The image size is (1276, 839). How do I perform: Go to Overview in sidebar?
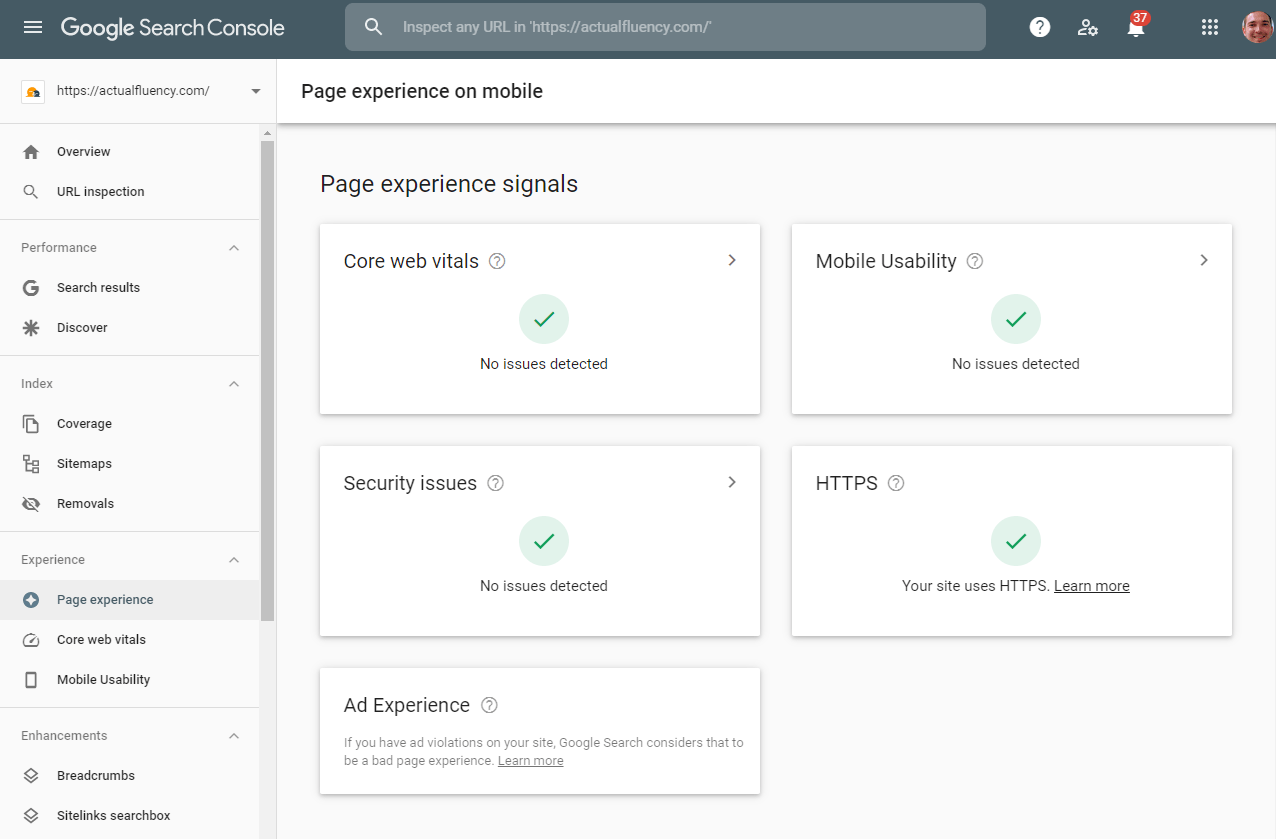(130, 152)
